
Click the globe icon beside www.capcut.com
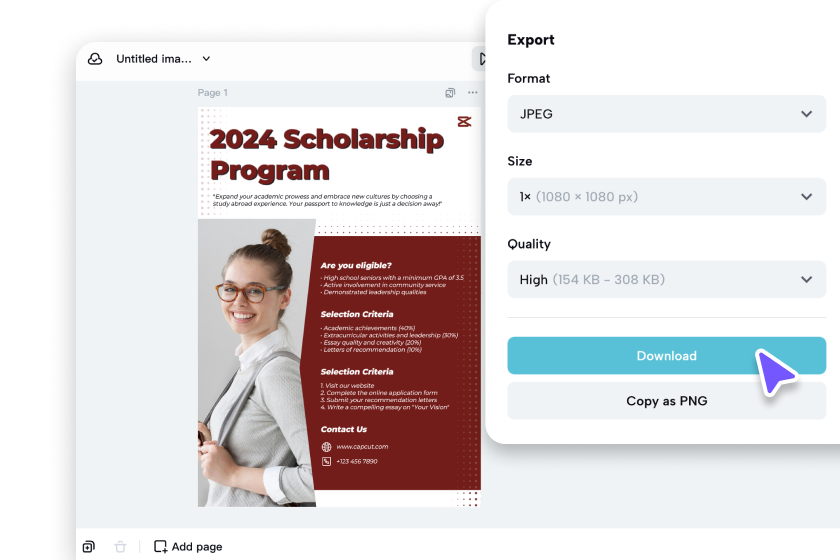click(326, 447)
